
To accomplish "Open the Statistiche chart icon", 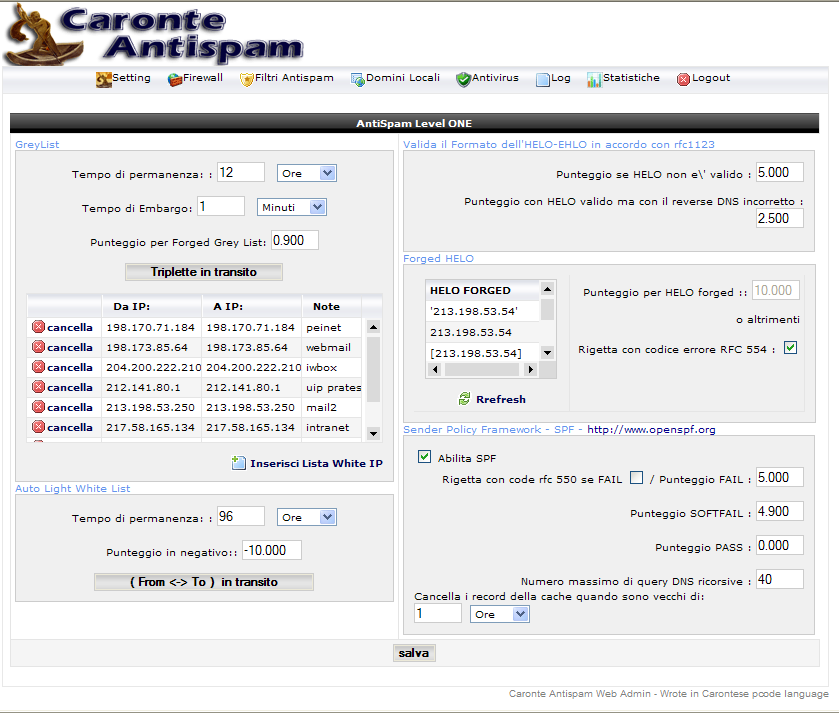I will [x=594, y=79].
